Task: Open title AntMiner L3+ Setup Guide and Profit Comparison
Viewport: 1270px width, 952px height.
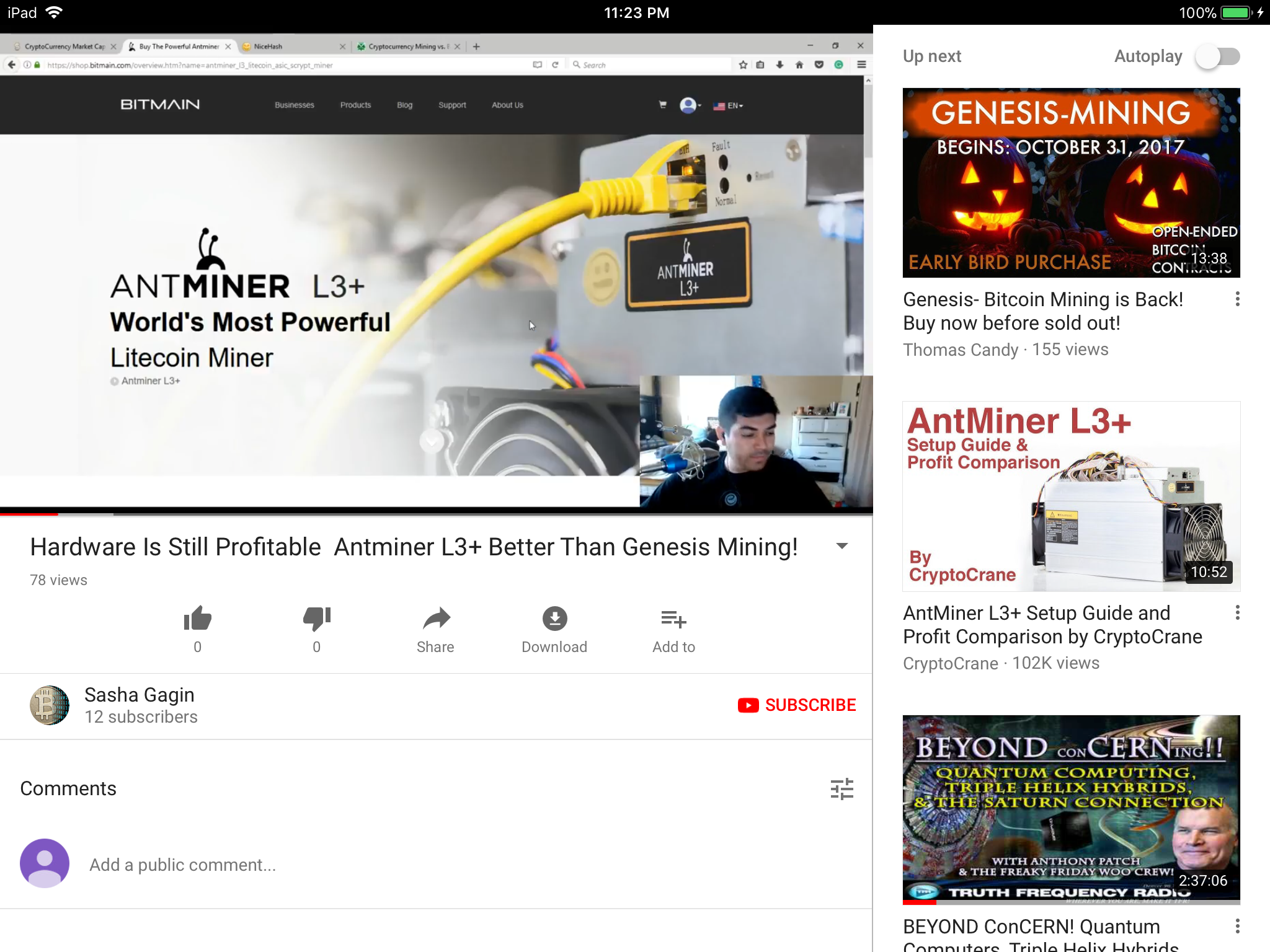Action: (x=1052, y=625)
